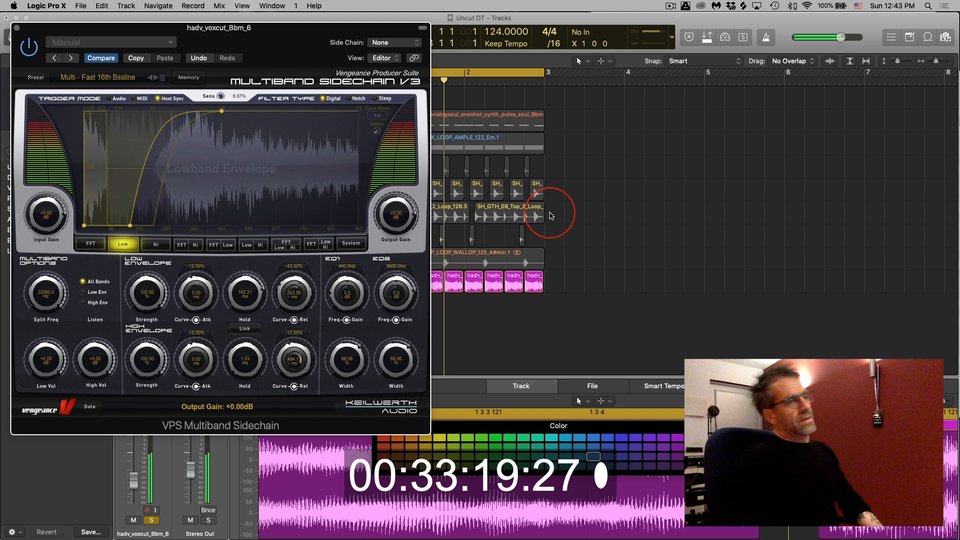Select Notch filter type
960x540 pixels.
click(356, 99)
